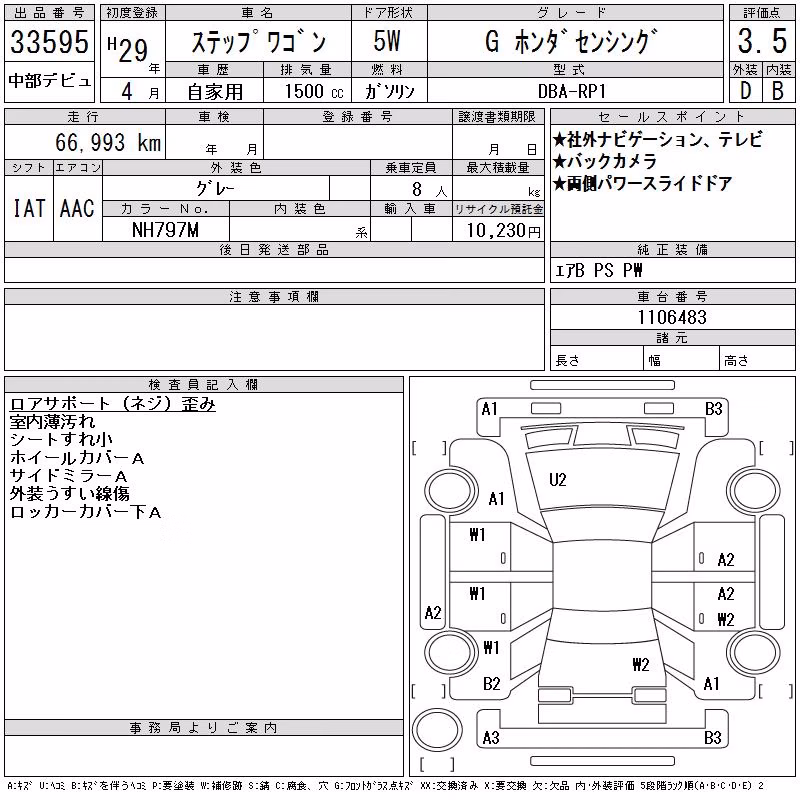Select the セールスポイント header

672,116
